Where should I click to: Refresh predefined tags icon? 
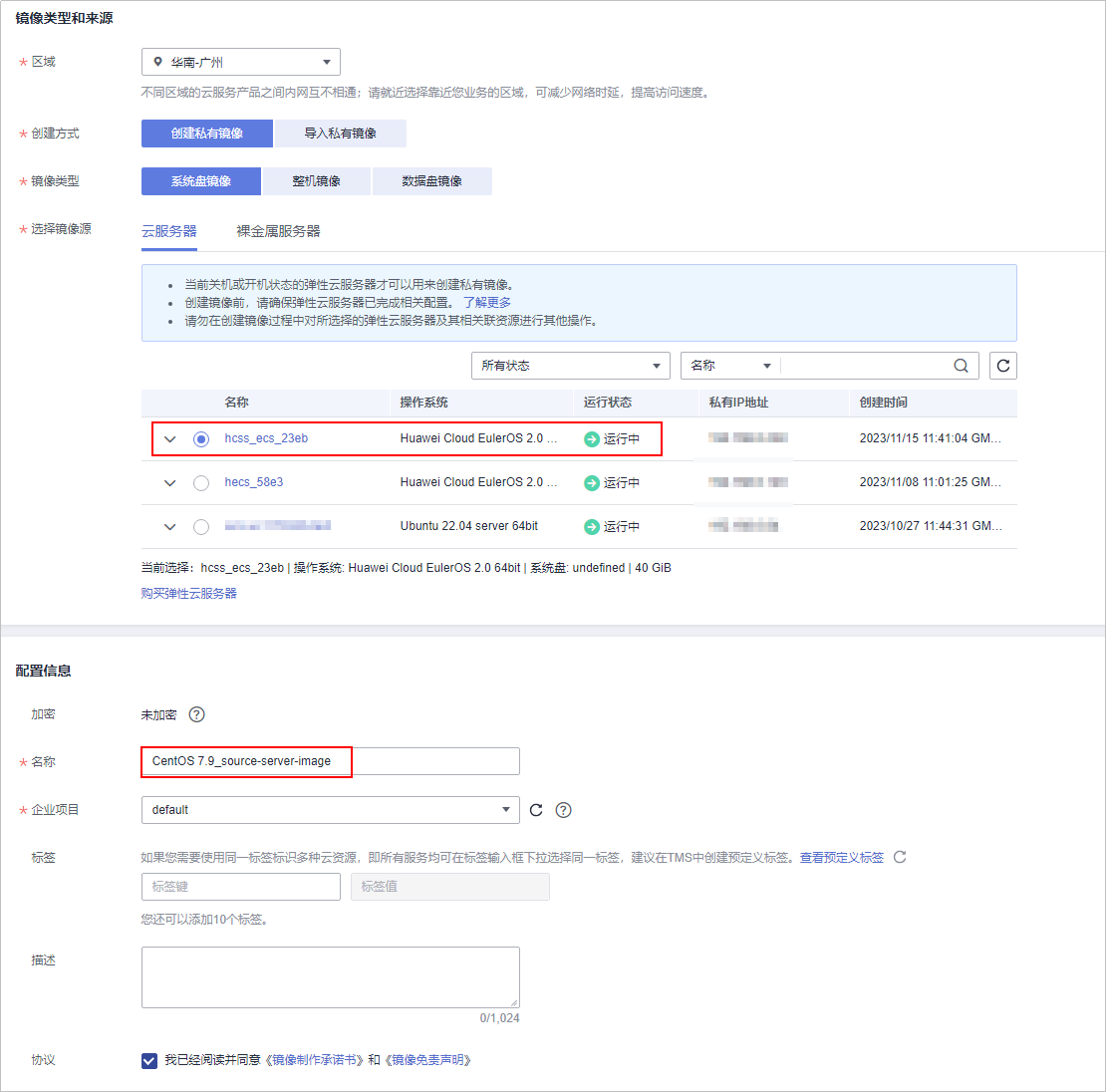[900, 857]
